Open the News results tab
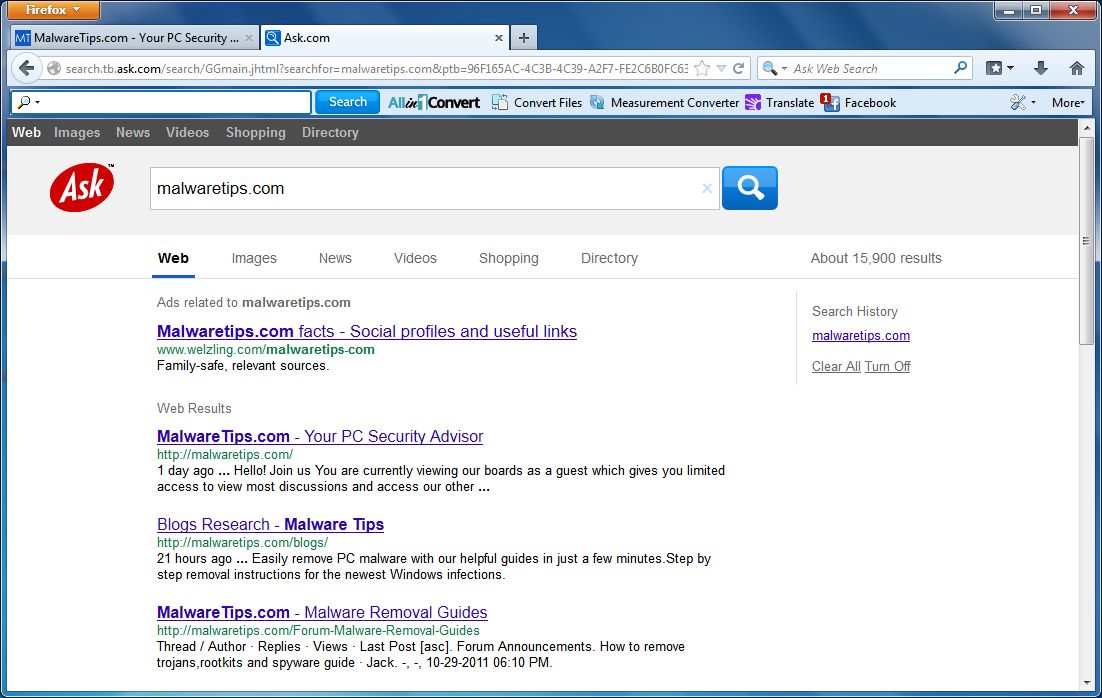This screenshot has width=1102, height=698. [x=335, y=258]
